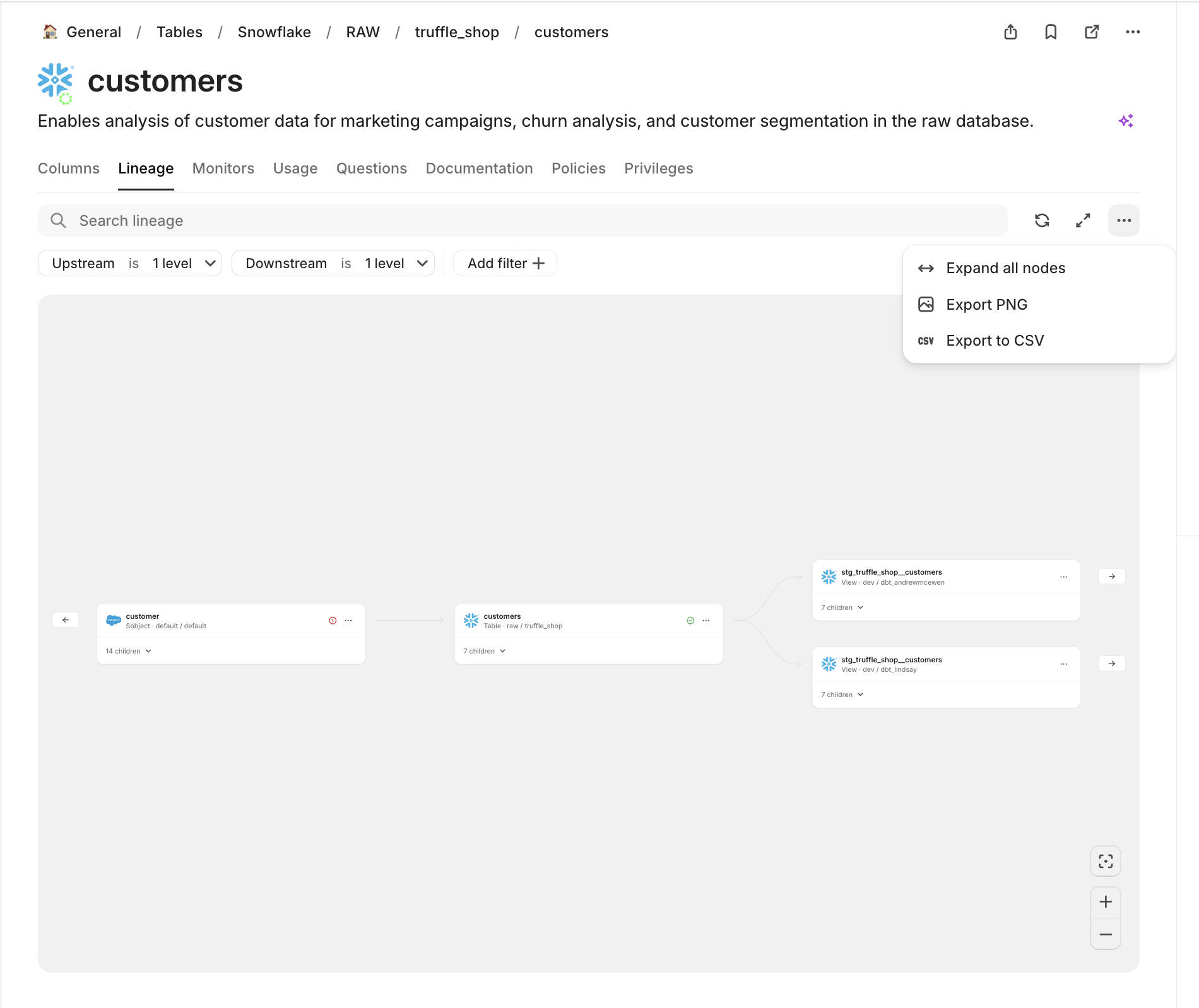Click the AI sparkle description icon
The image size is (1199, 1008).
tap(1126, 120)
